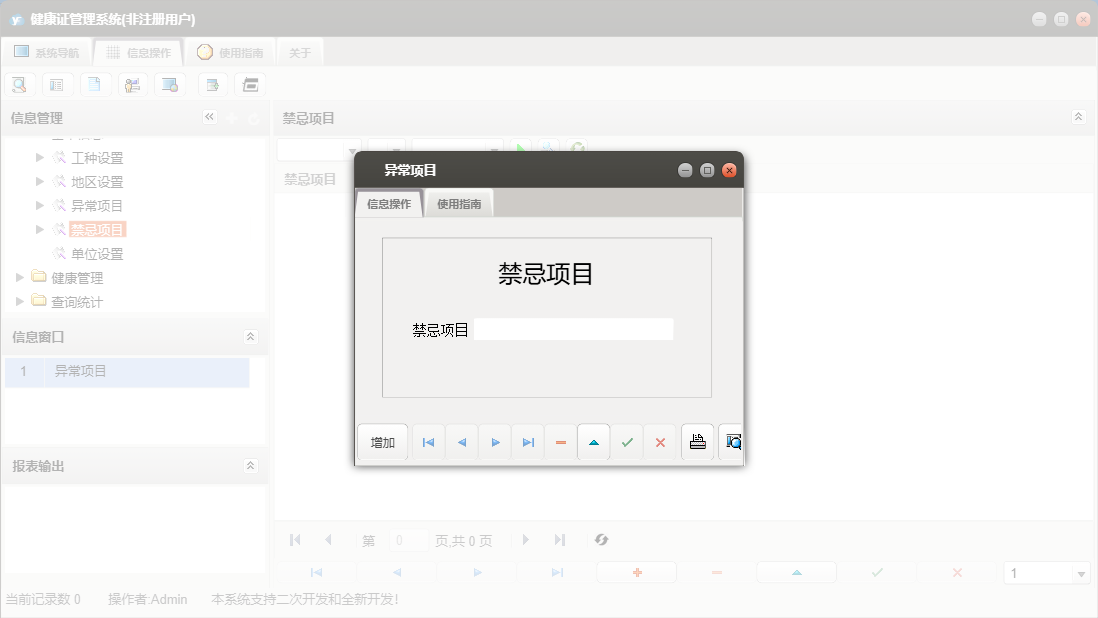Select the add-document icon on toolbar
Viewport: 1098px width, 618px height.
click(x=212, y=84)
